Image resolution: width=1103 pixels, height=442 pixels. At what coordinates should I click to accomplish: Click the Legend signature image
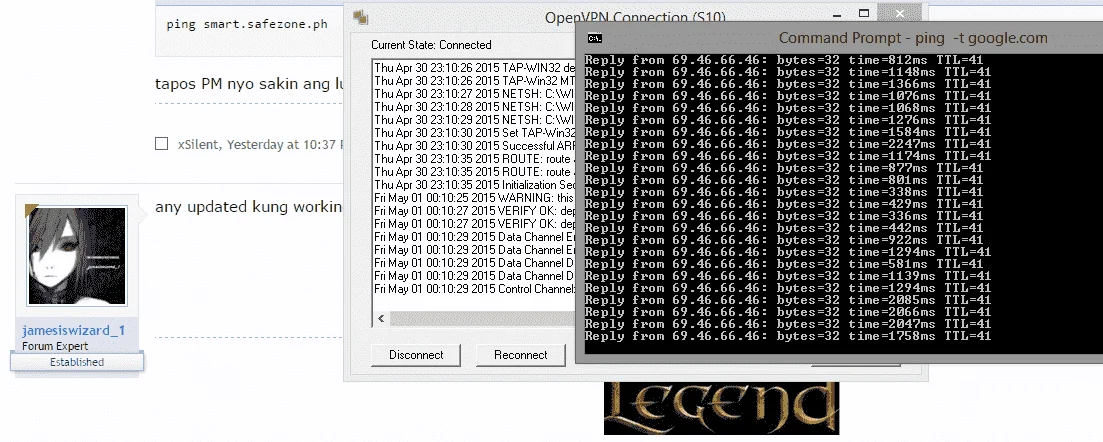pyautogui.click(x=721, y=408)
